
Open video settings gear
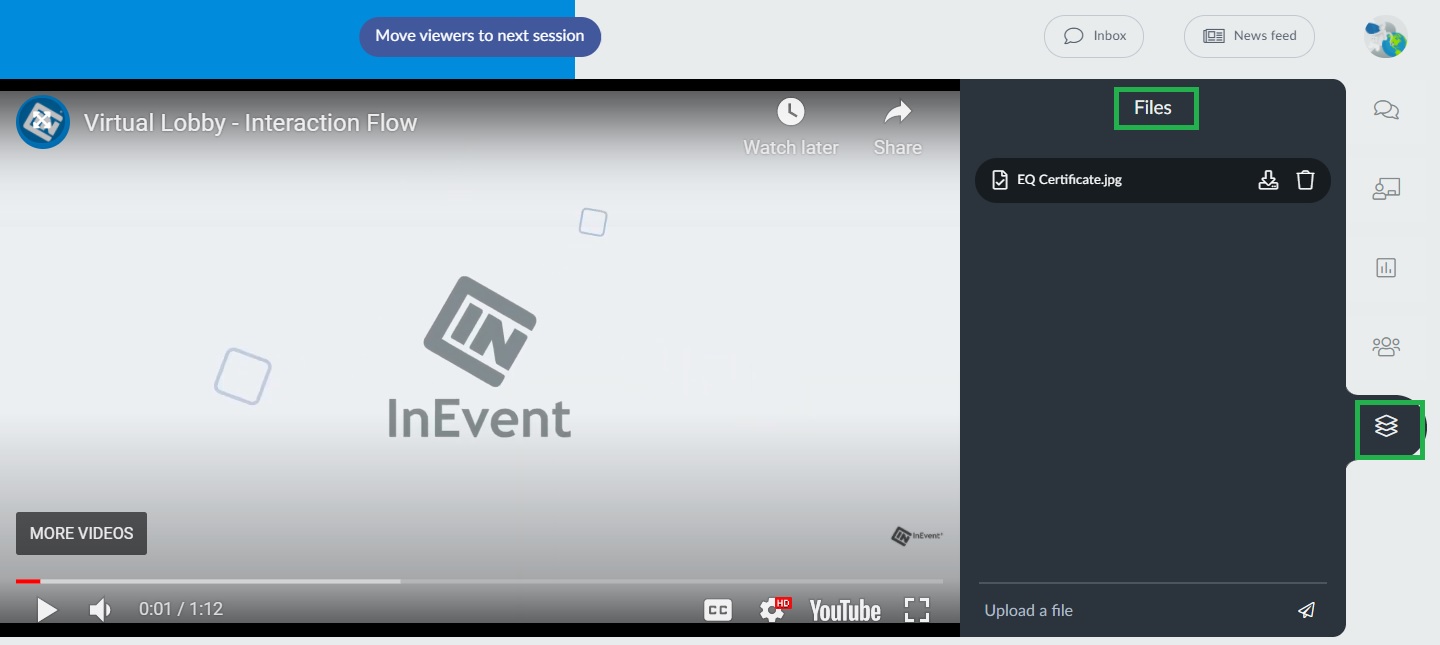772,610
